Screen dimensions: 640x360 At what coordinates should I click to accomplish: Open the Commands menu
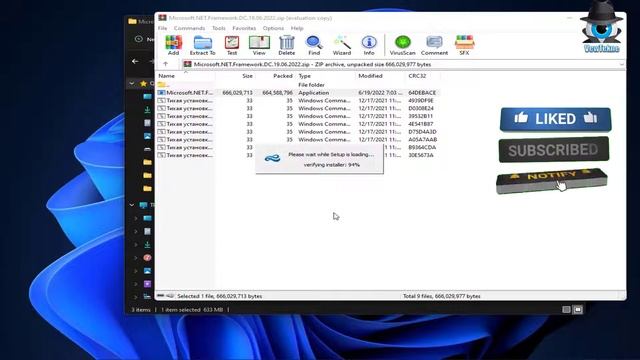click(x=189, y=28)
